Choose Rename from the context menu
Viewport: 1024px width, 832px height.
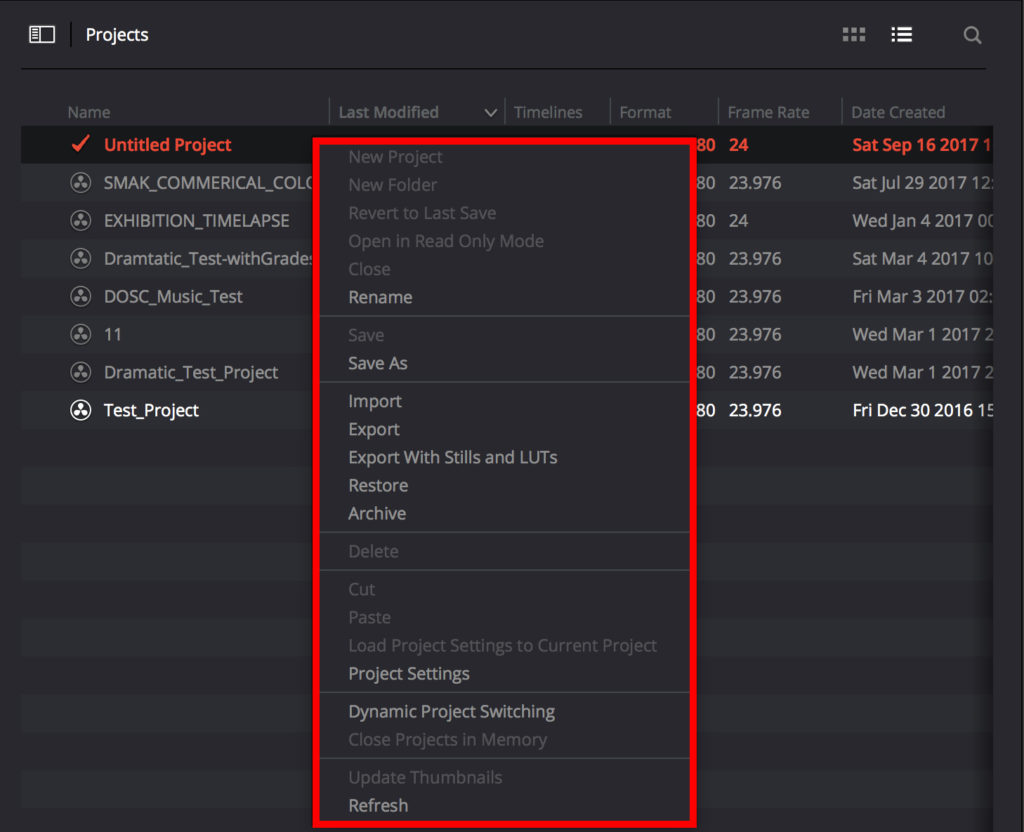380,297
